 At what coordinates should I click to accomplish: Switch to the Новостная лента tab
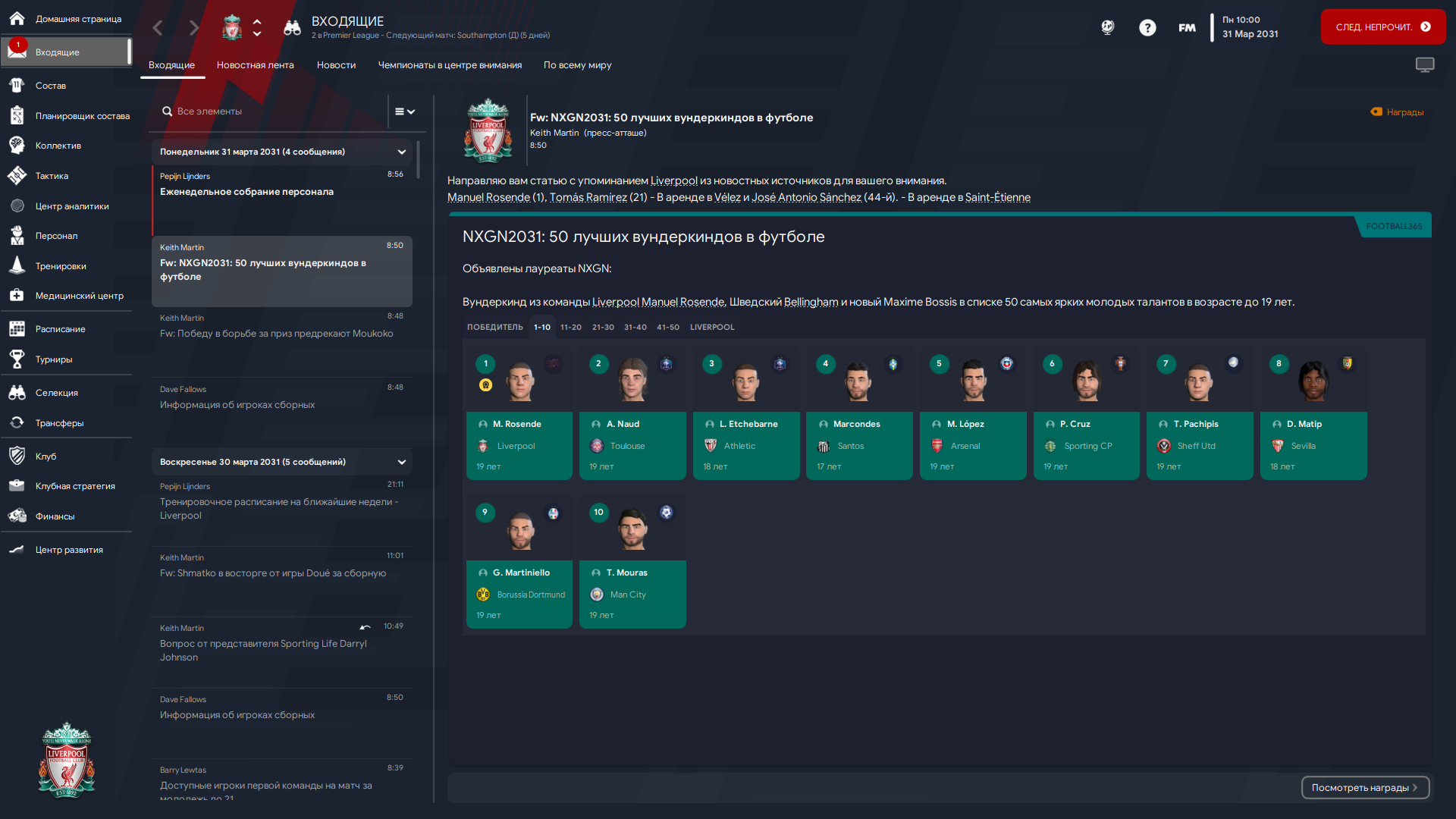pyautogui.click(x=255, y=65)
